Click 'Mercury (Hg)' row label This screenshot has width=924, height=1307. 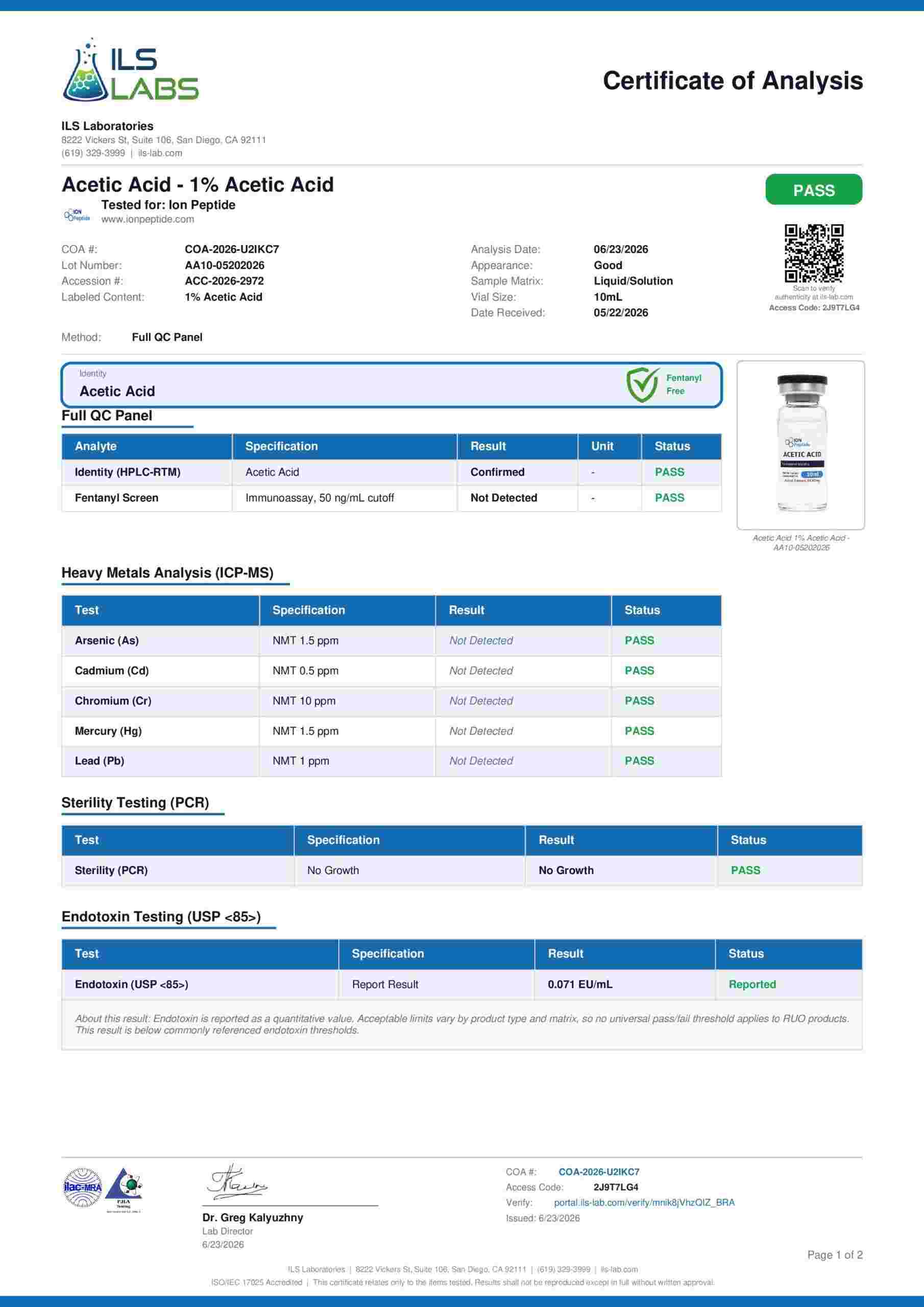tap(108, 731)
